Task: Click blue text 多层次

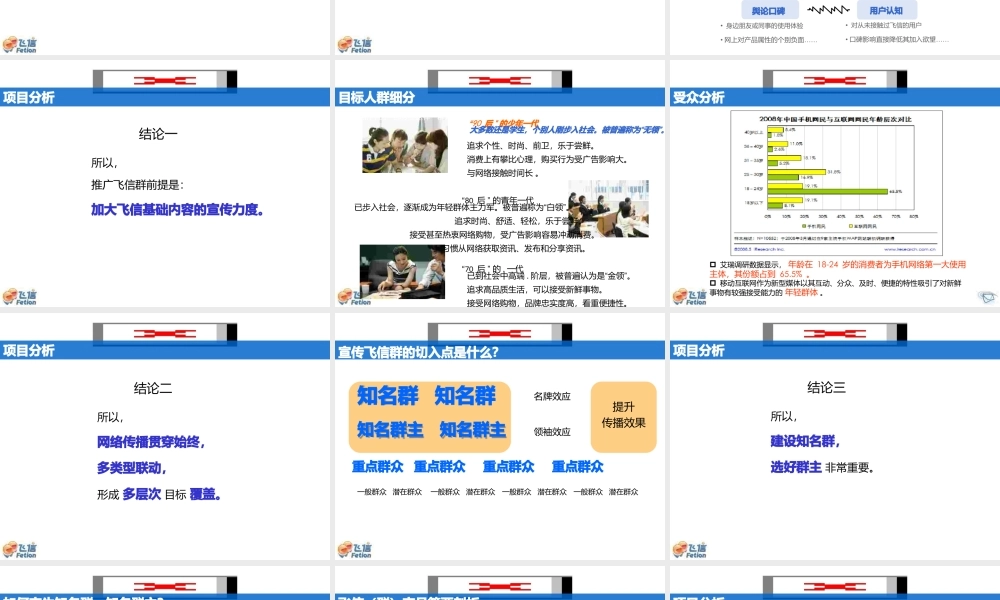Action: pos(142,494)
